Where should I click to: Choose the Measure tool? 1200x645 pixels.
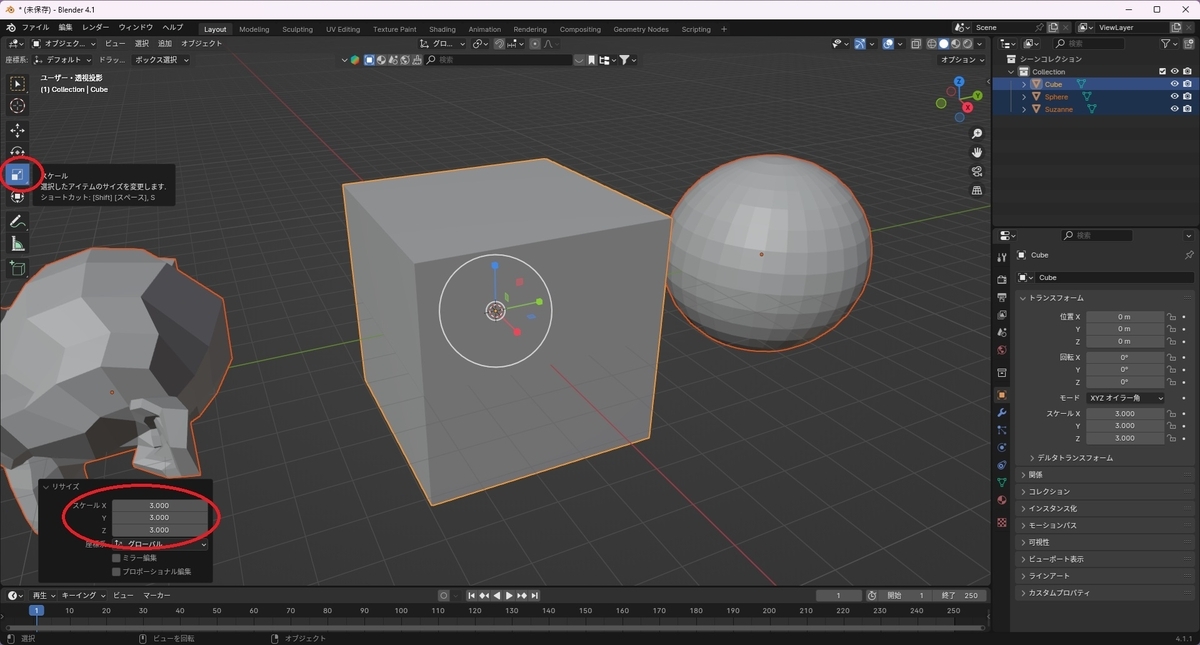(x=18, y=244)
